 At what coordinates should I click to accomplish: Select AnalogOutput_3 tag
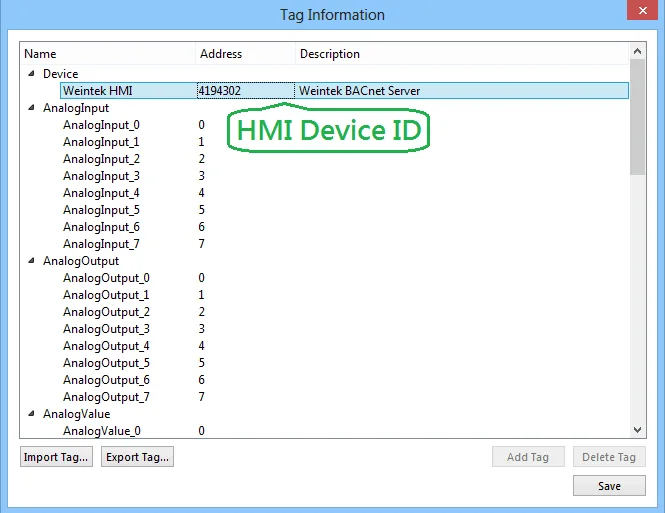pyautogui.click(x=106, y=329)
